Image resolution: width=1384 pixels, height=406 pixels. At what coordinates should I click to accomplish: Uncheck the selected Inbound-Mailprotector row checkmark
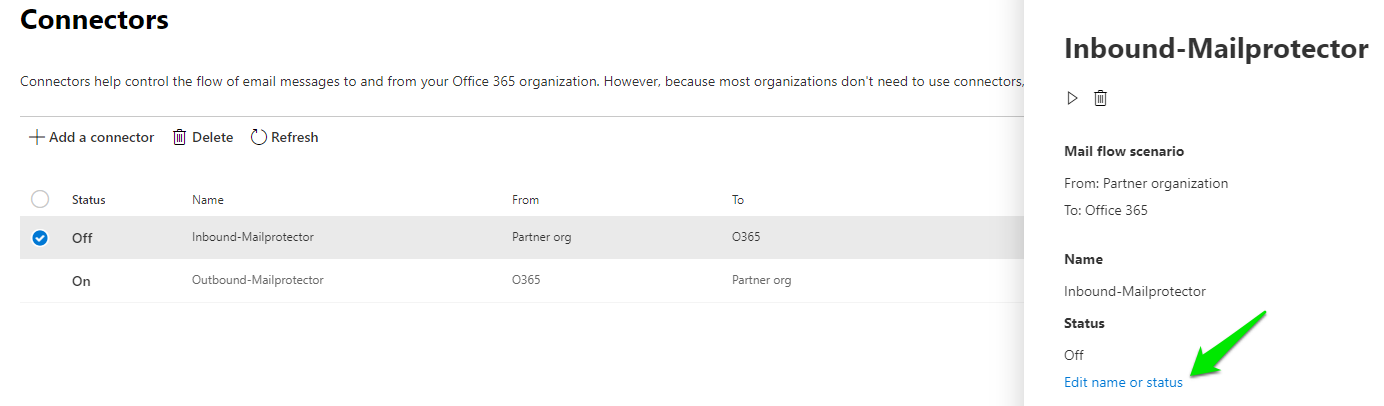40,238
